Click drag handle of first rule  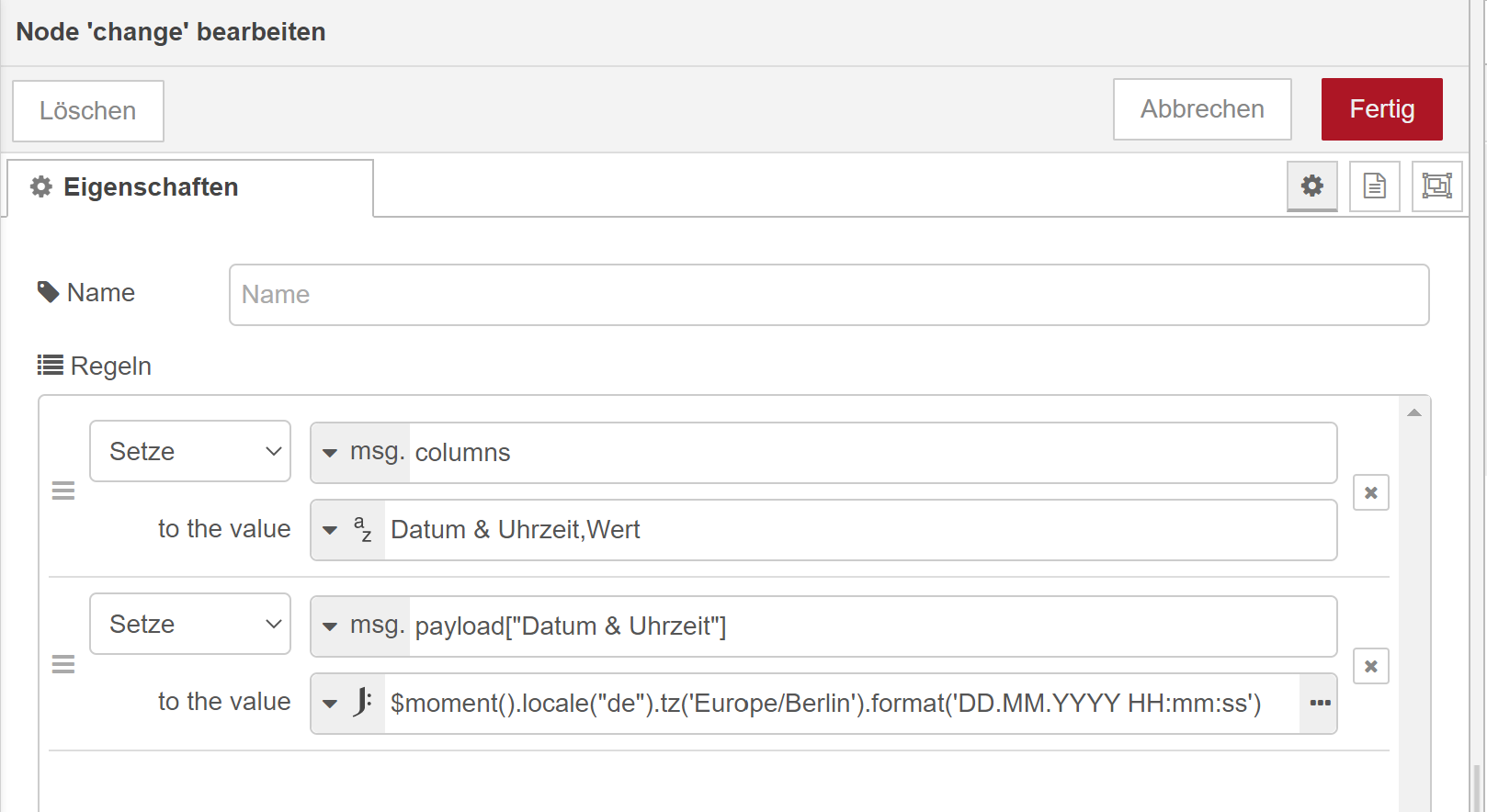(63, 491)
